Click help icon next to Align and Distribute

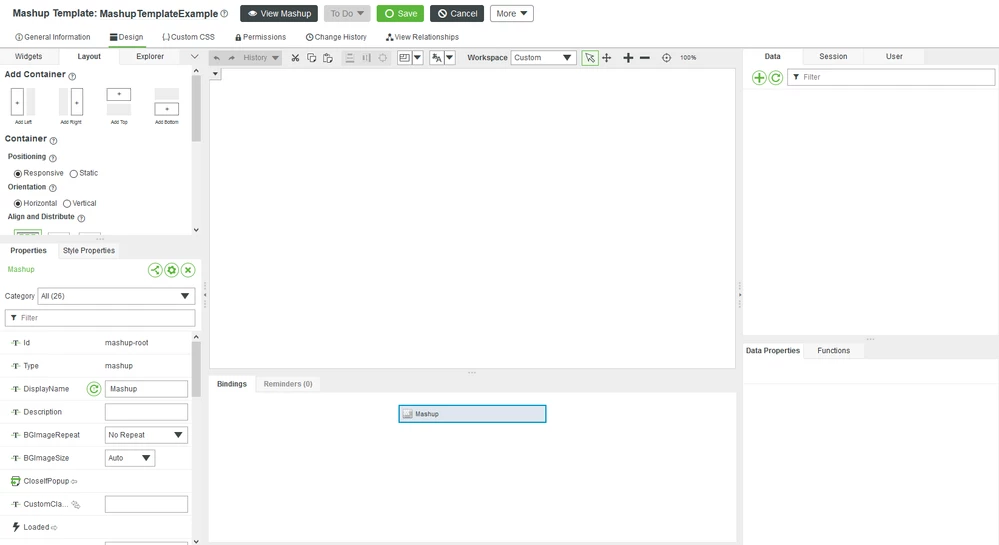pyautogui.click(x=81, y=218)
